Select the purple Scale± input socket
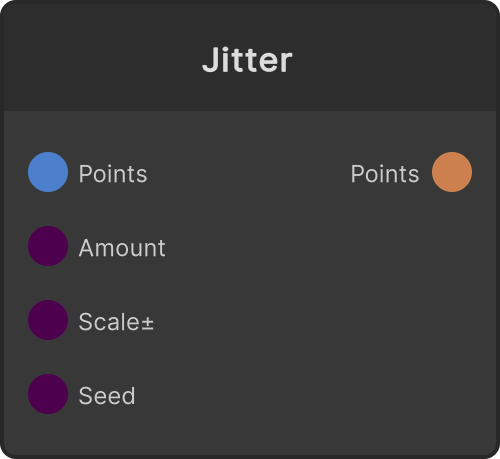This screenshot has height=459, width=500. (48, 320)
